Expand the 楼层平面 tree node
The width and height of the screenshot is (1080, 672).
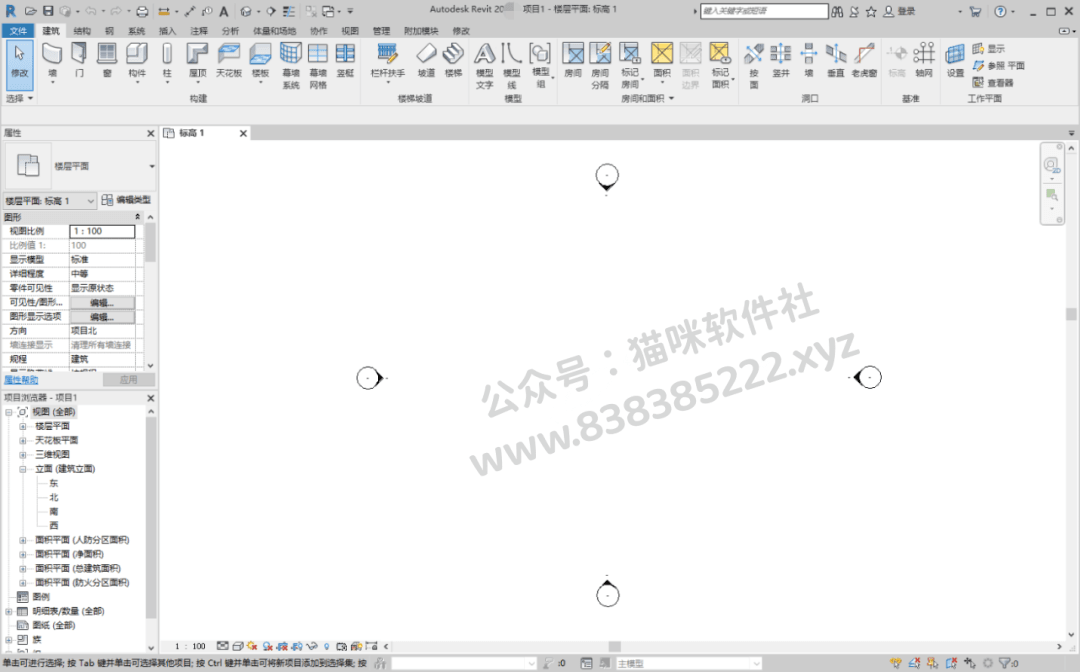tap(23, 426)
